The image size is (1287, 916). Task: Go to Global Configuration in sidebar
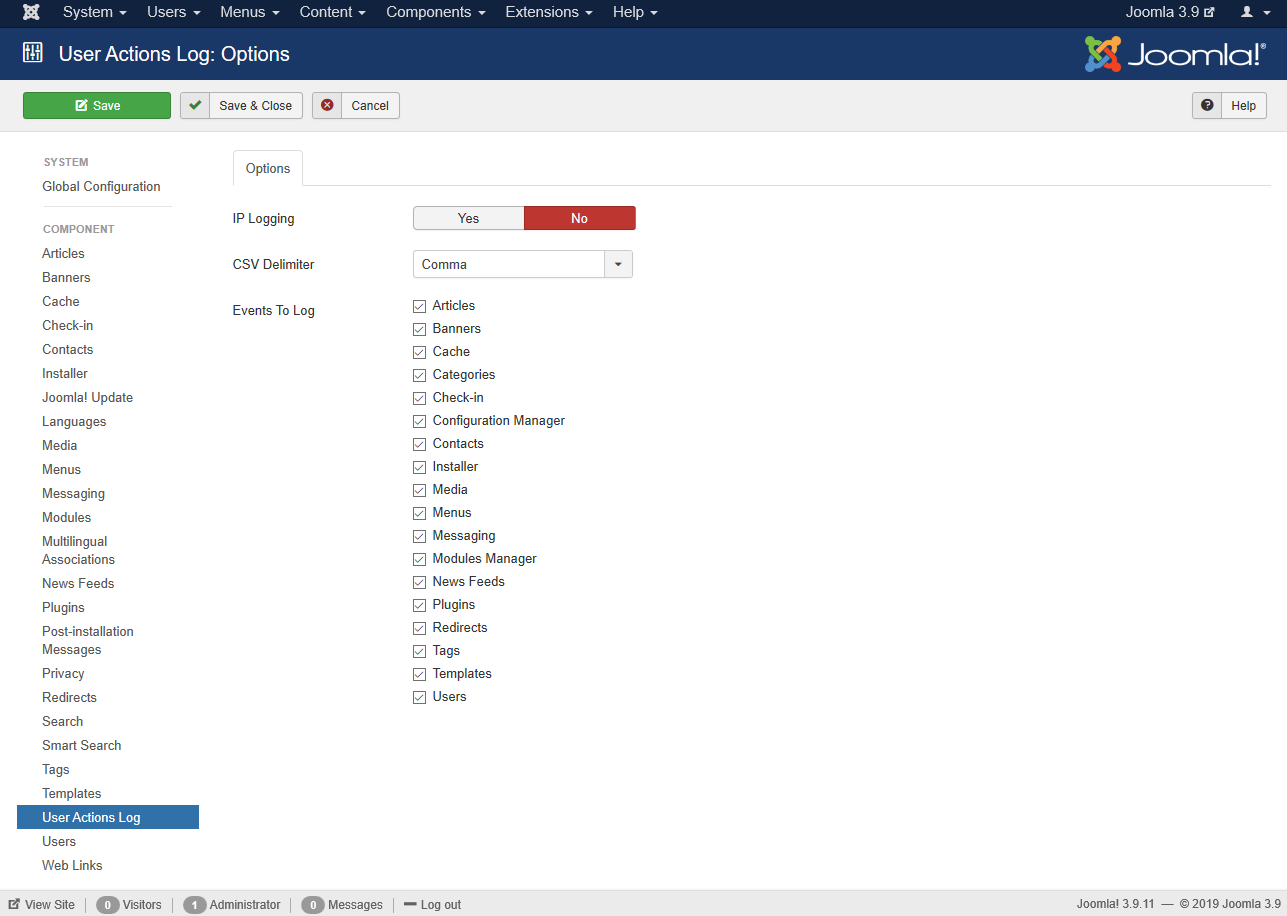(101, 186)
